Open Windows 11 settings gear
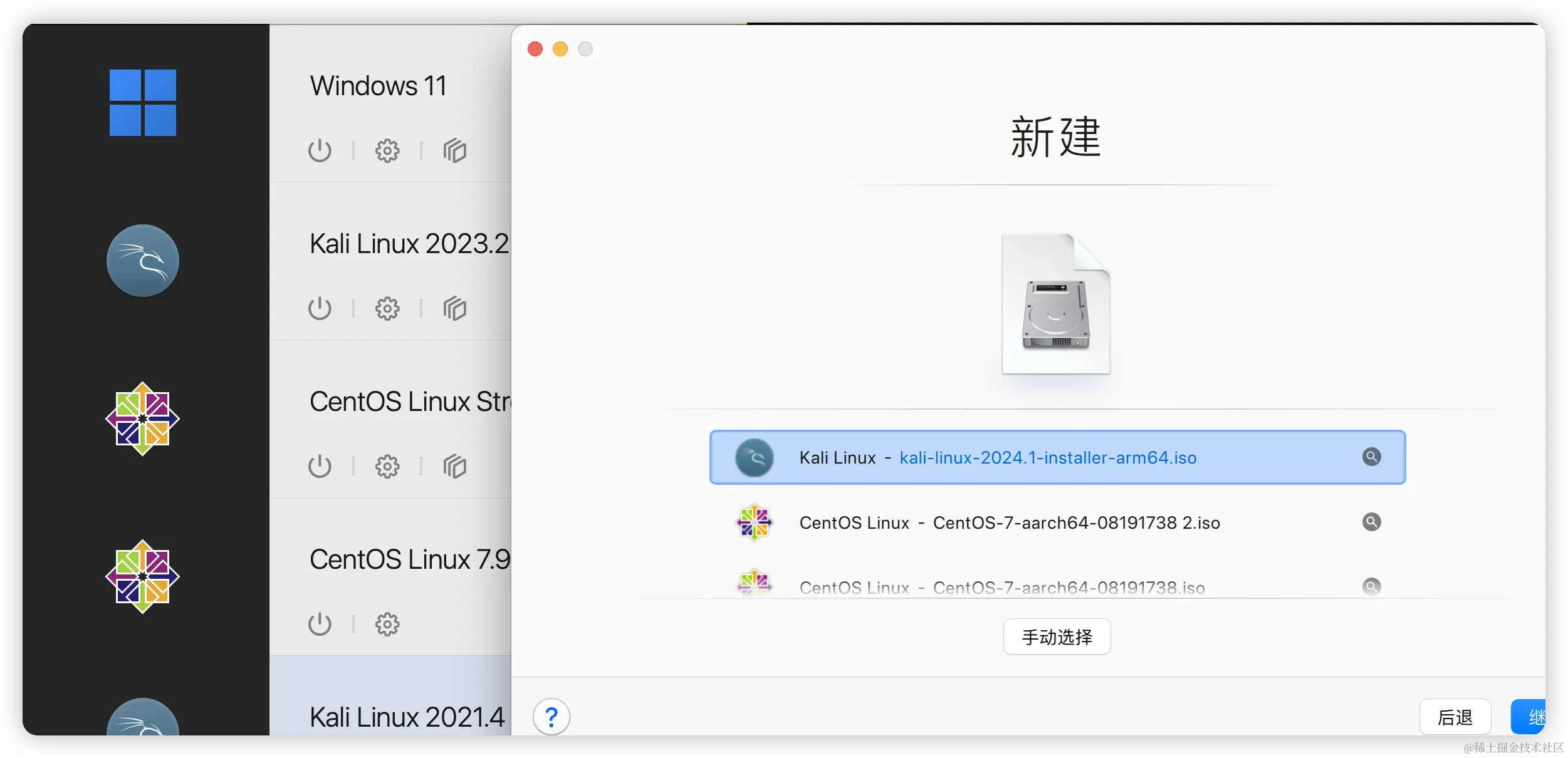This screenshot has width=1568, height=758. (x=387, y=151)
